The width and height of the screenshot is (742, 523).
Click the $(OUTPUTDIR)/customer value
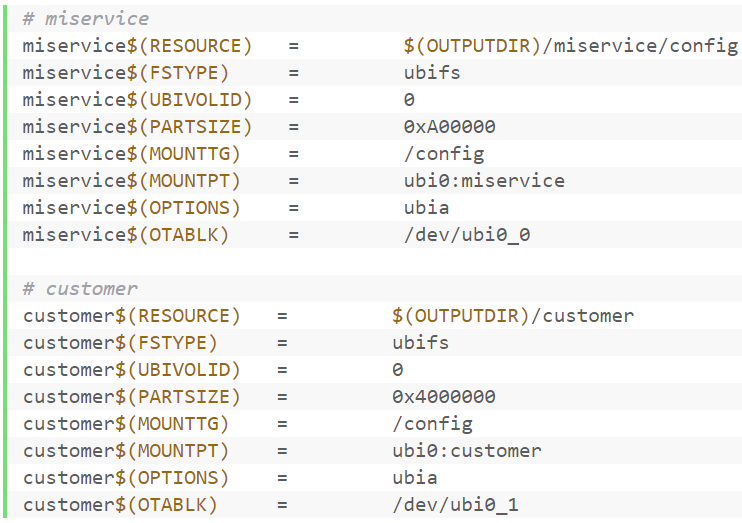513,316
